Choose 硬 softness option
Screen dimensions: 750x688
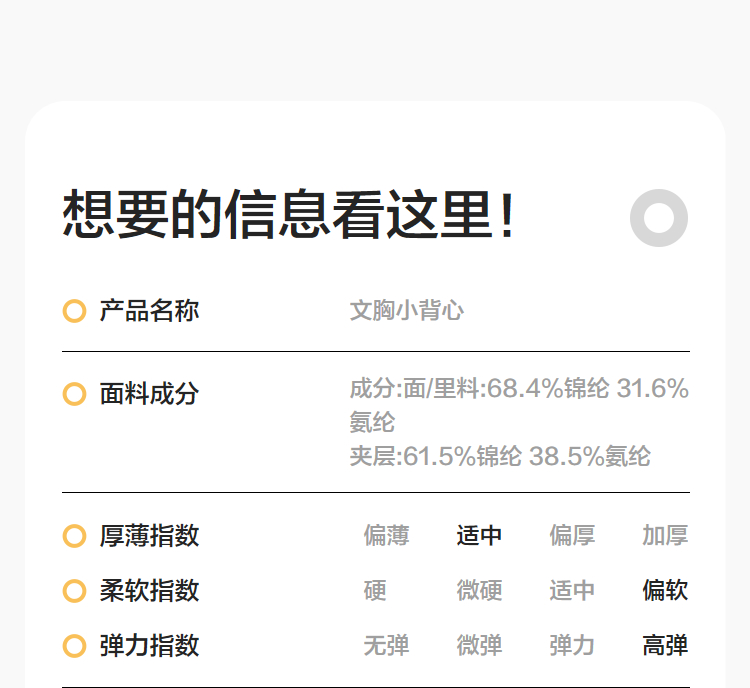pyautogui.click(x=375, y=591)
